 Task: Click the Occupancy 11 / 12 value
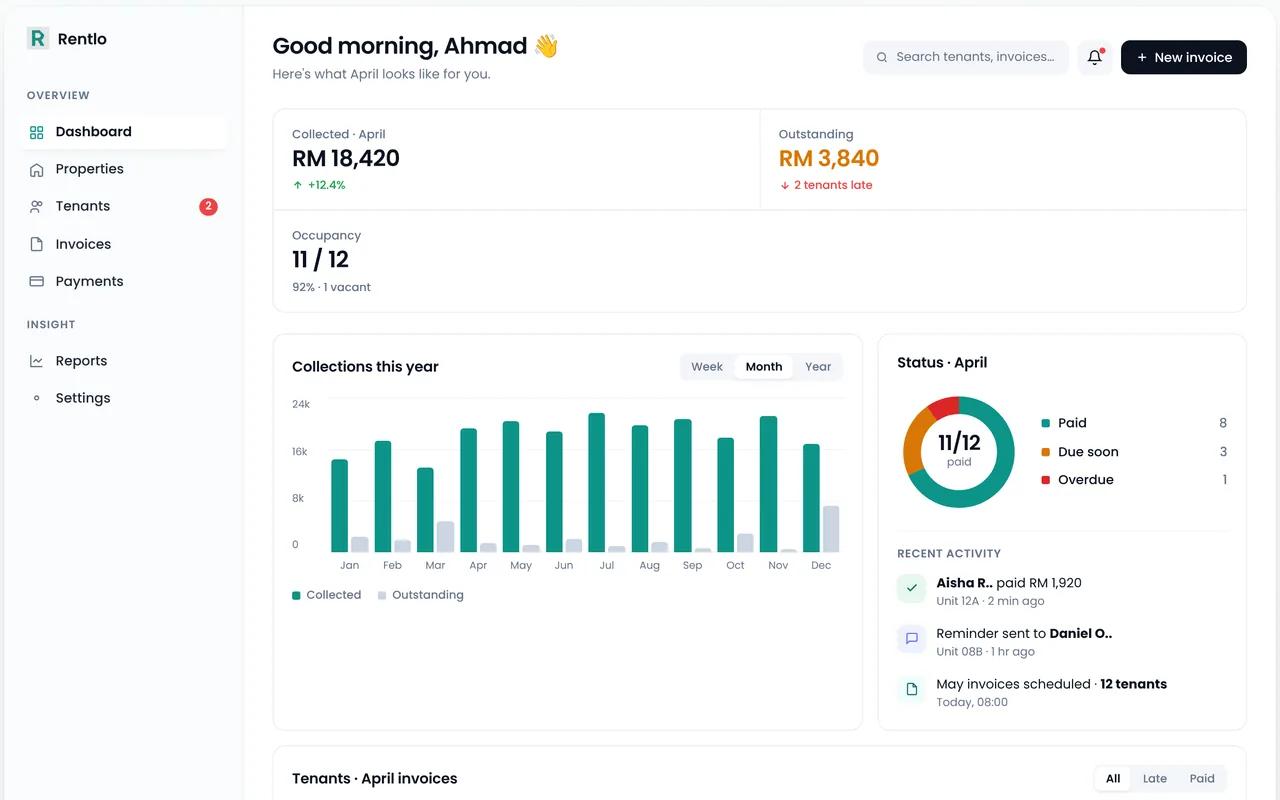click(320, 260)
